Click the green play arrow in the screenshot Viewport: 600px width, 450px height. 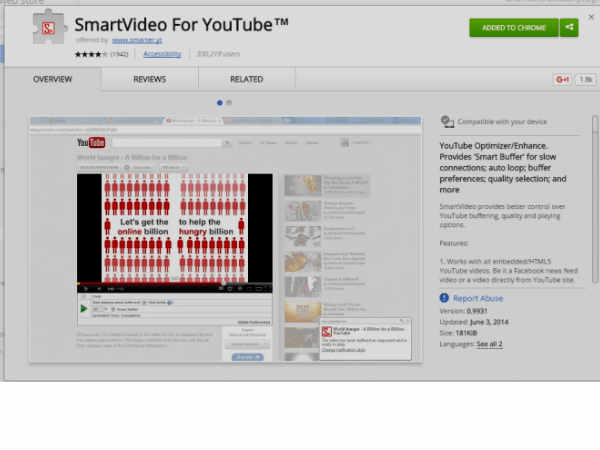(83, 308)
